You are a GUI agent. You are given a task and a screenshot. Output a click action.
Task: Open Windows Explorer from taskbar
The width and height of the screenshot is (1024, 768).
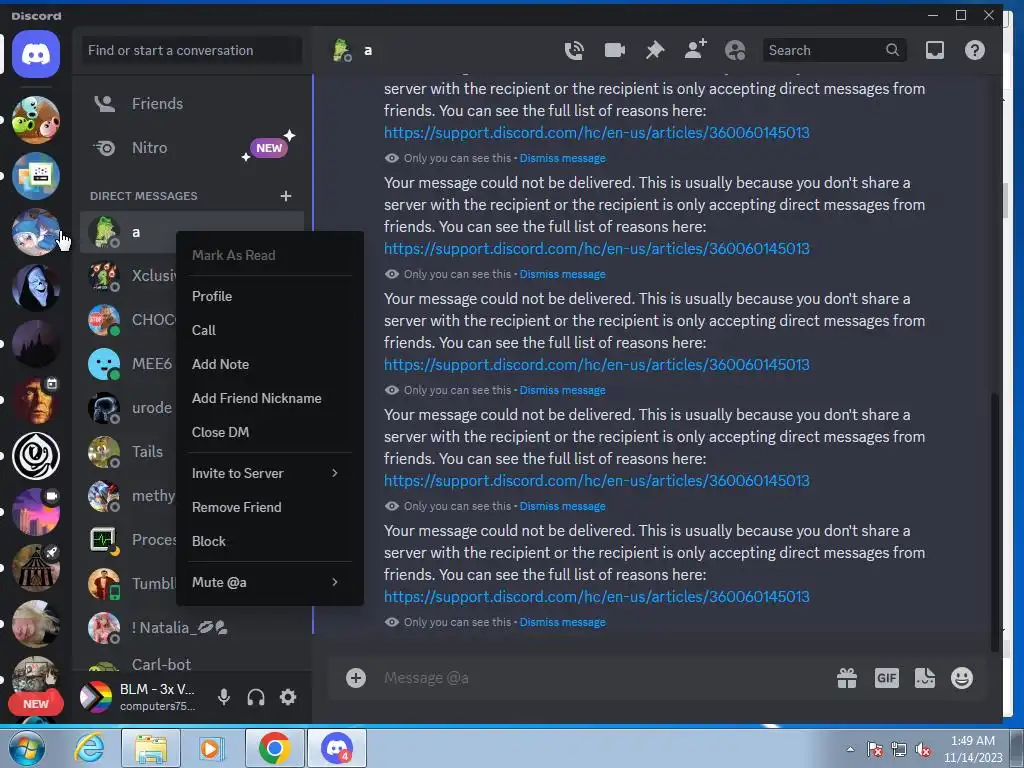151,748
